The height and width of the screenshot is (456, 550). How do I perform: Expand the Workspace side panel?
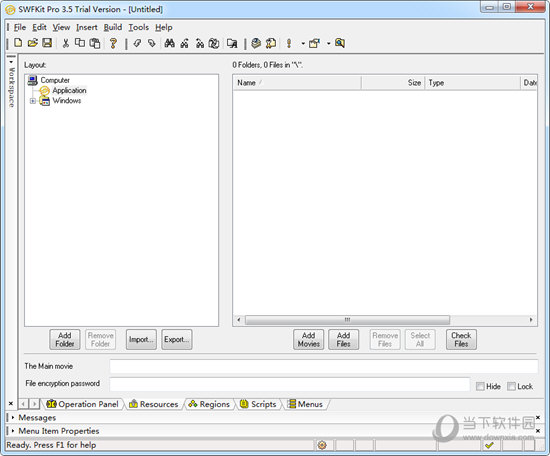click(x=11, y=62)
